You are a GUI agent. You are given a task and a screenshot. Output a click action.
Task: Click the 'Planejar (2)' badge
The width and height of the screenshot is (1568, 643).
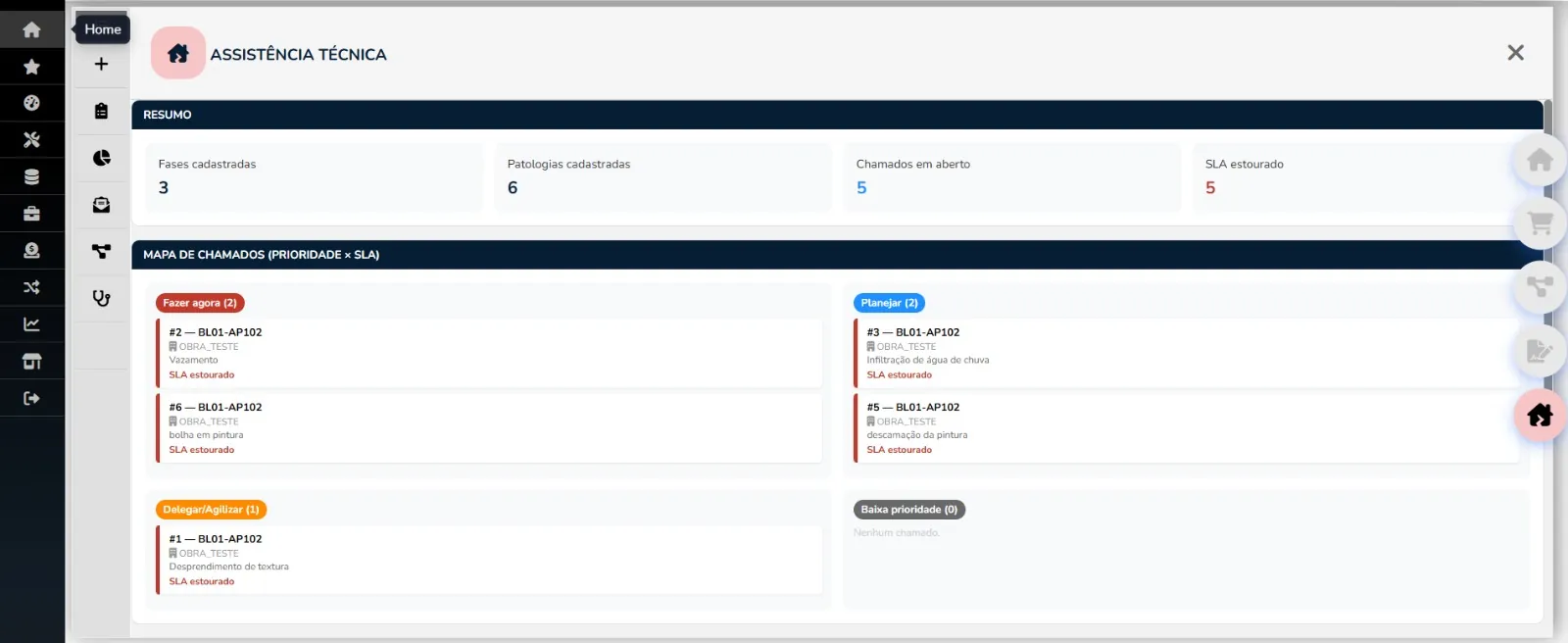(x=889, y=303)
